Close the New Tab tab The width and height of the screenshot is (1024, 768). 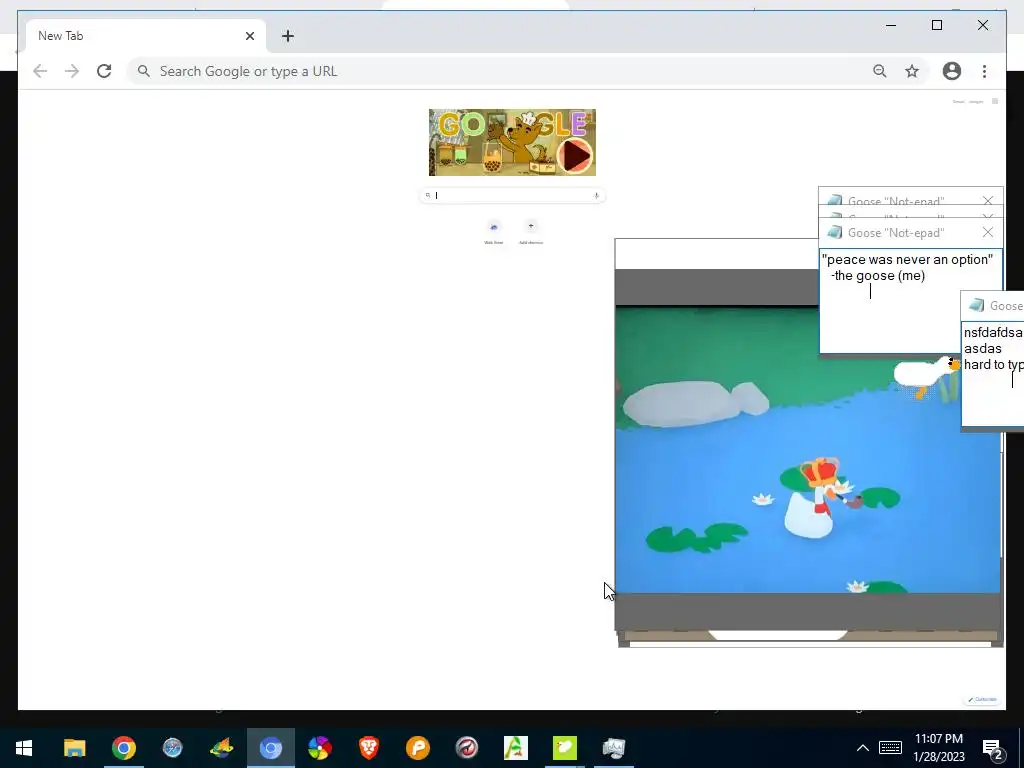tap(249, 36)
